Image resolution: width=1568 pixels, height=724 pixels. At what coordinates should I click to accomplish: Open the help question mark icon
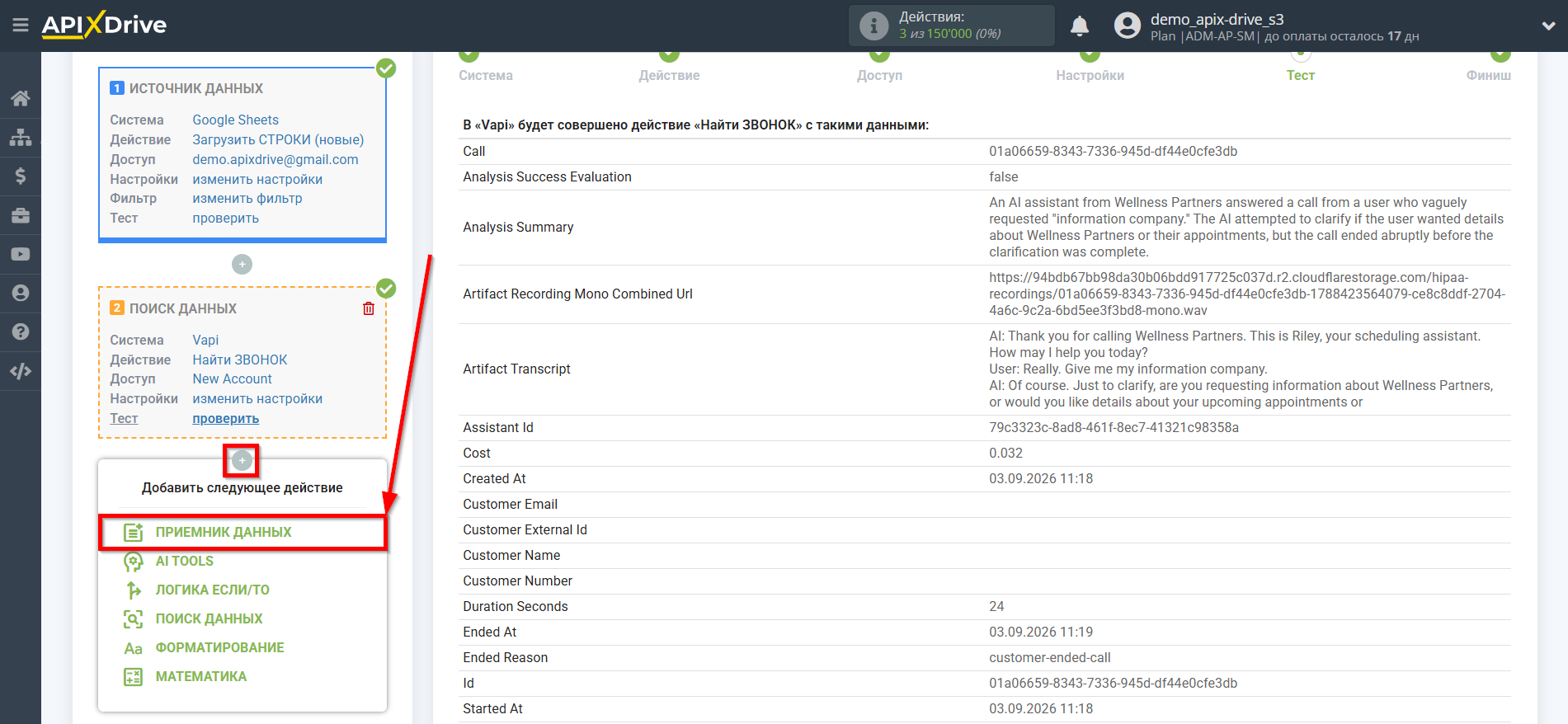pyautogui.click(x=21, y=332)
